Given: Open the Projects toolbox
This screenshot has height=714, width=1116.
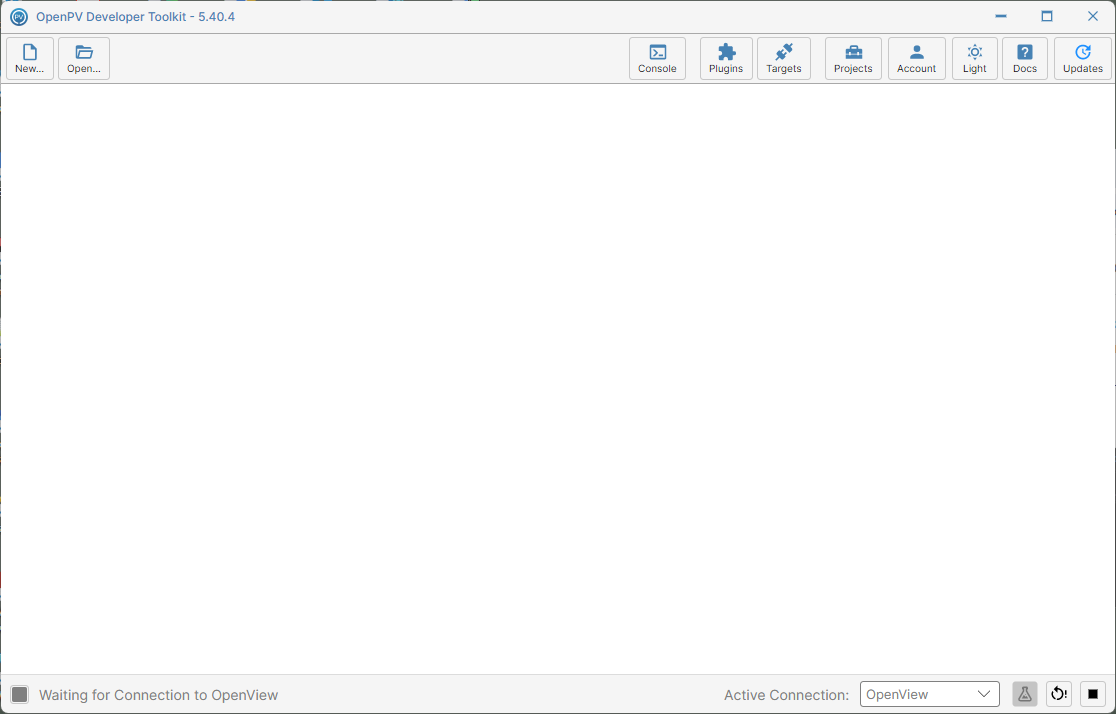Looking at the screenshot, I should (x=853, y=58).
